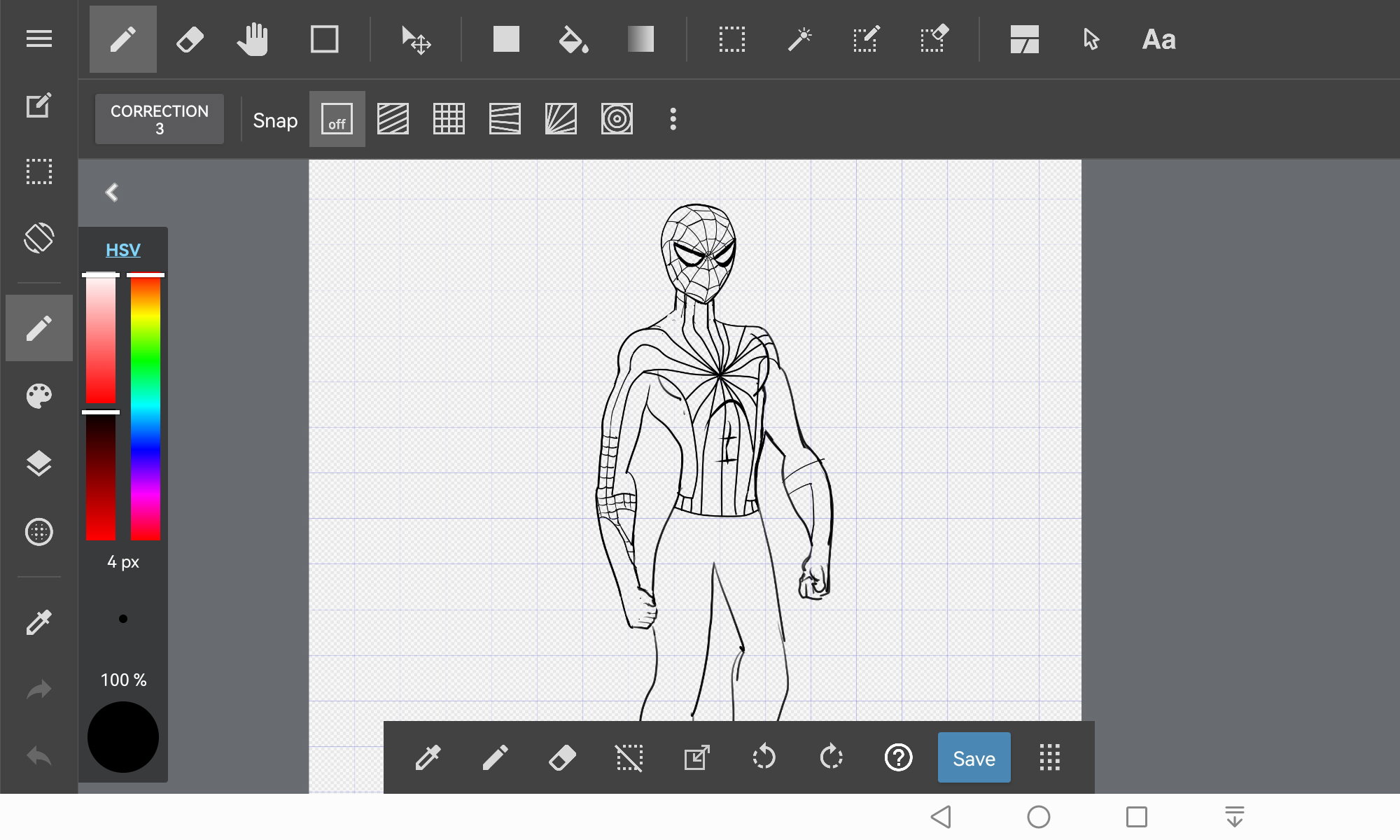
Task: Deselect the selection using crossed-out marquee icon
Action: pyautogui.click(x=629, y=757)
